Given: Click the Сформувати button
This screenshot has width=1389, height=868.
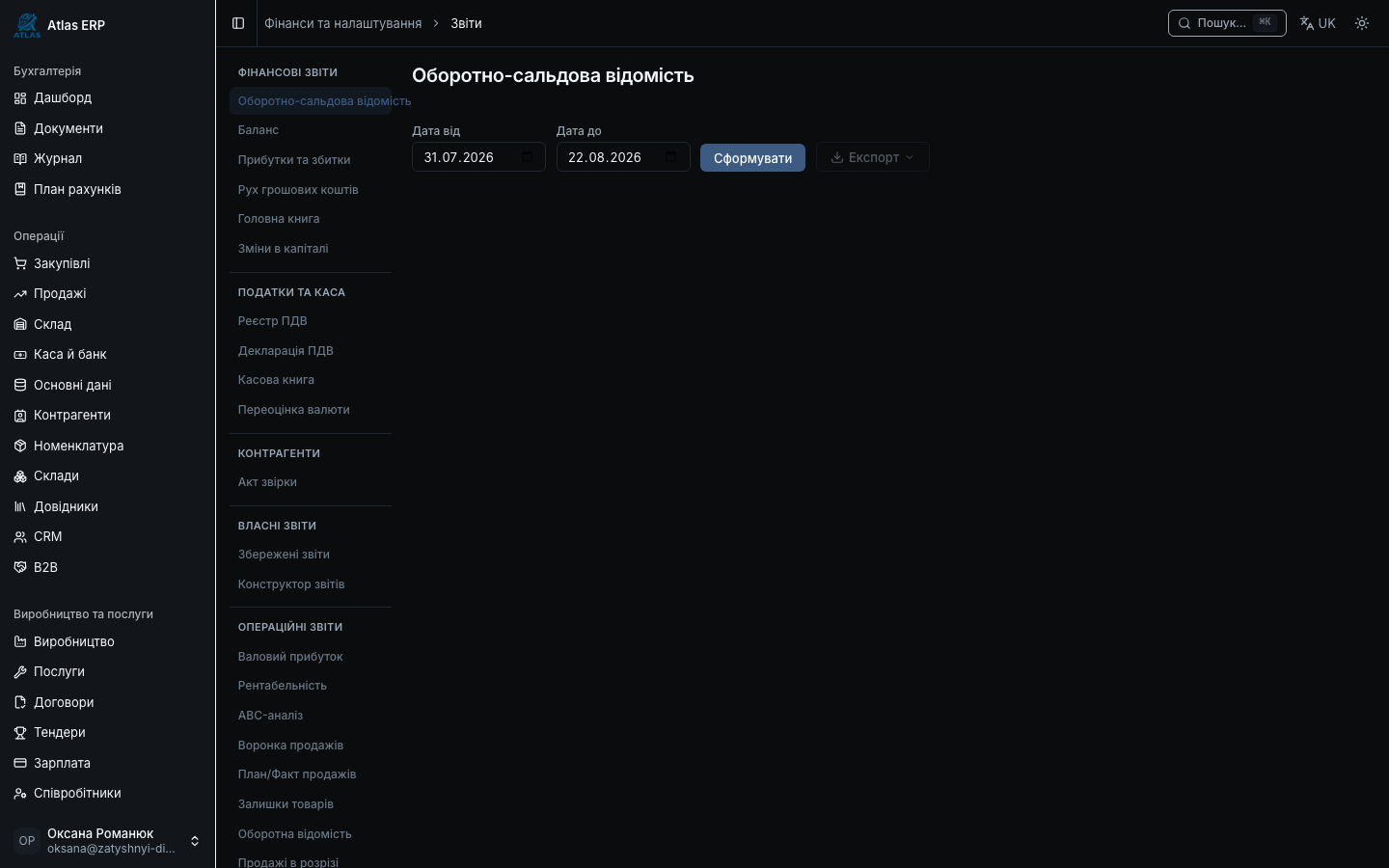Looking at the screenshot, I should (x=752, y=158).
